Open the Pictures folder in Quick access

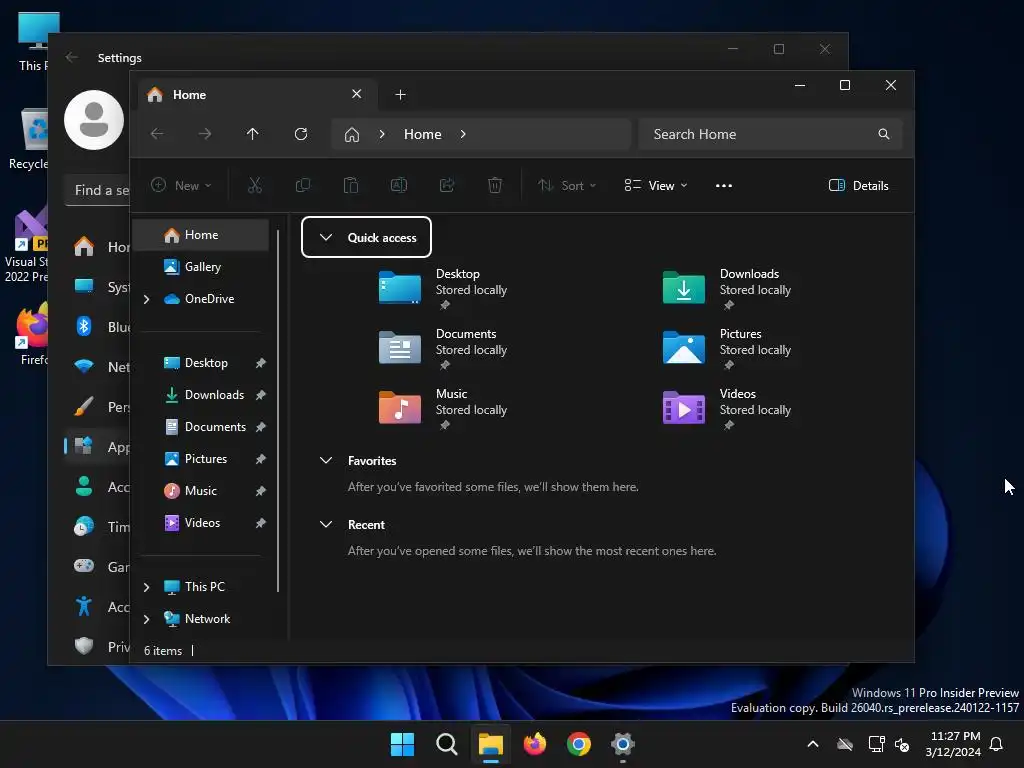pos(727,349)
